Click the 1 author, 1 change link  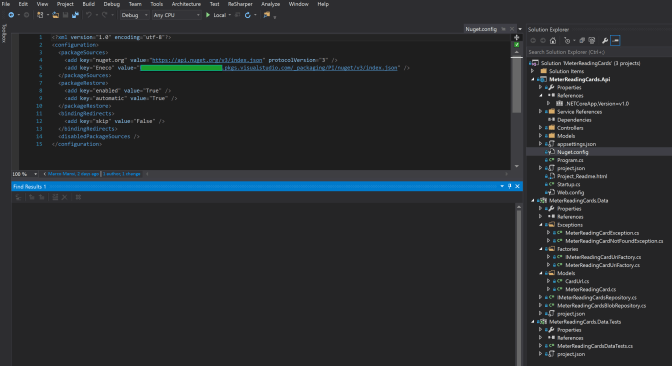click(x=121, y=174)
